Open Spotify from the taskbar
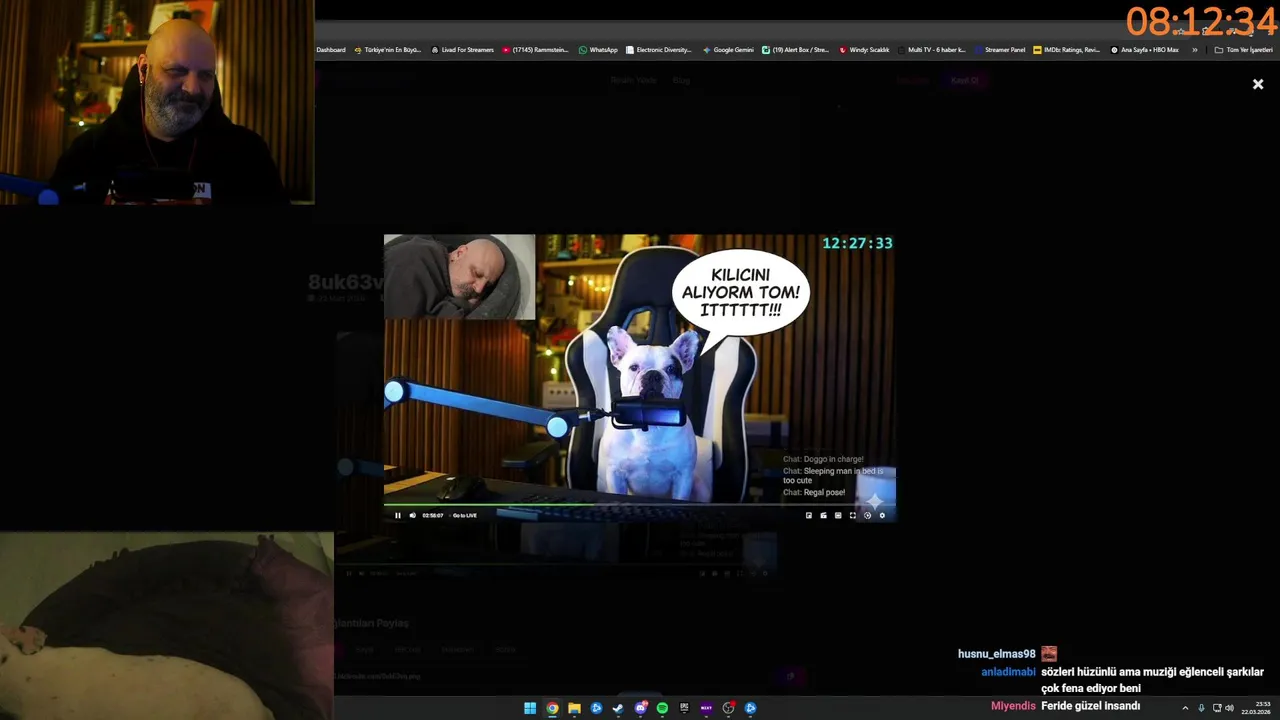The image size is (1280, 720). pyautogui.click(x=662, y=708)
